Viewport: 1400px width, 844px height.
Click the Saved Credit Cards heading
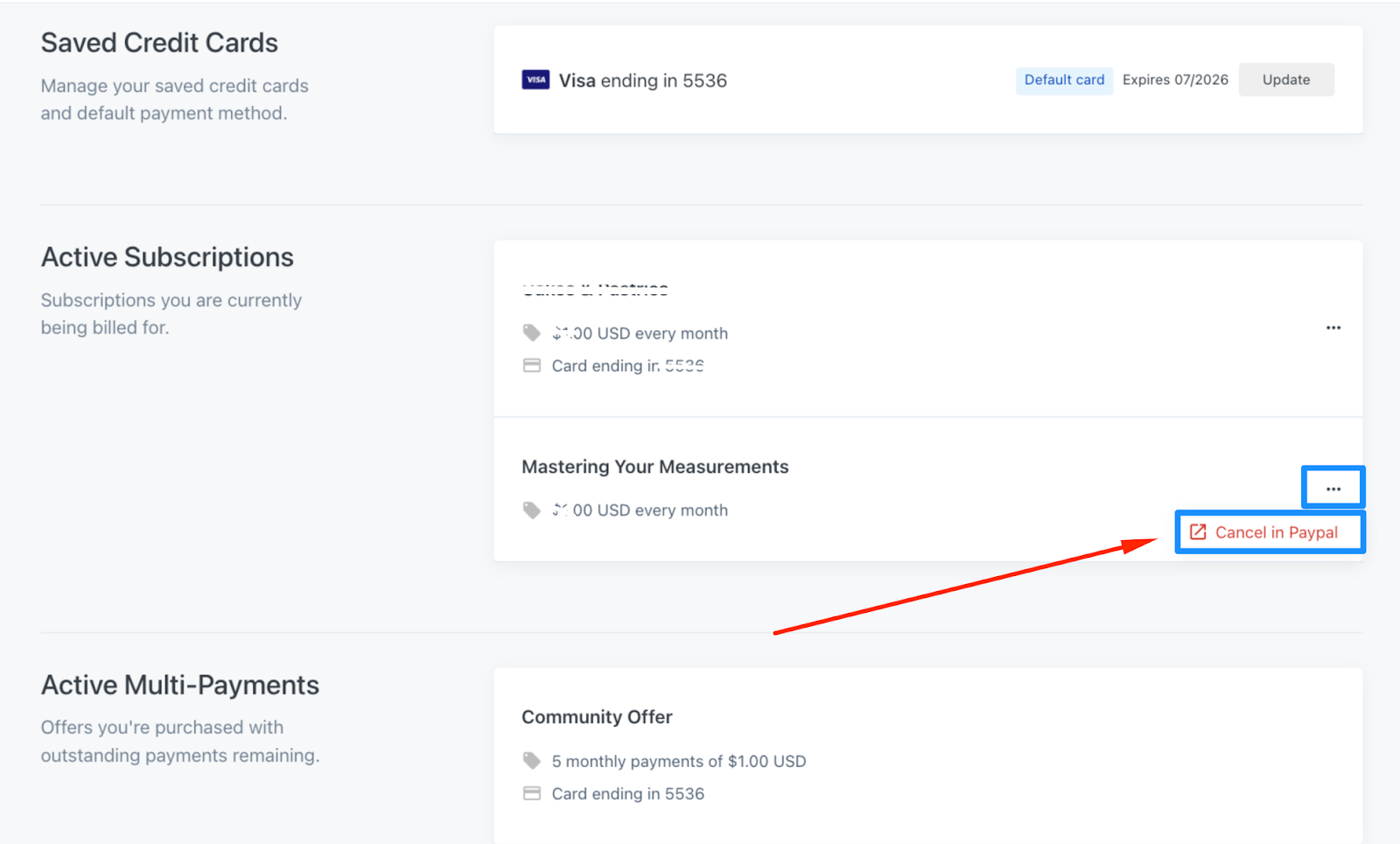pos(159,43)
